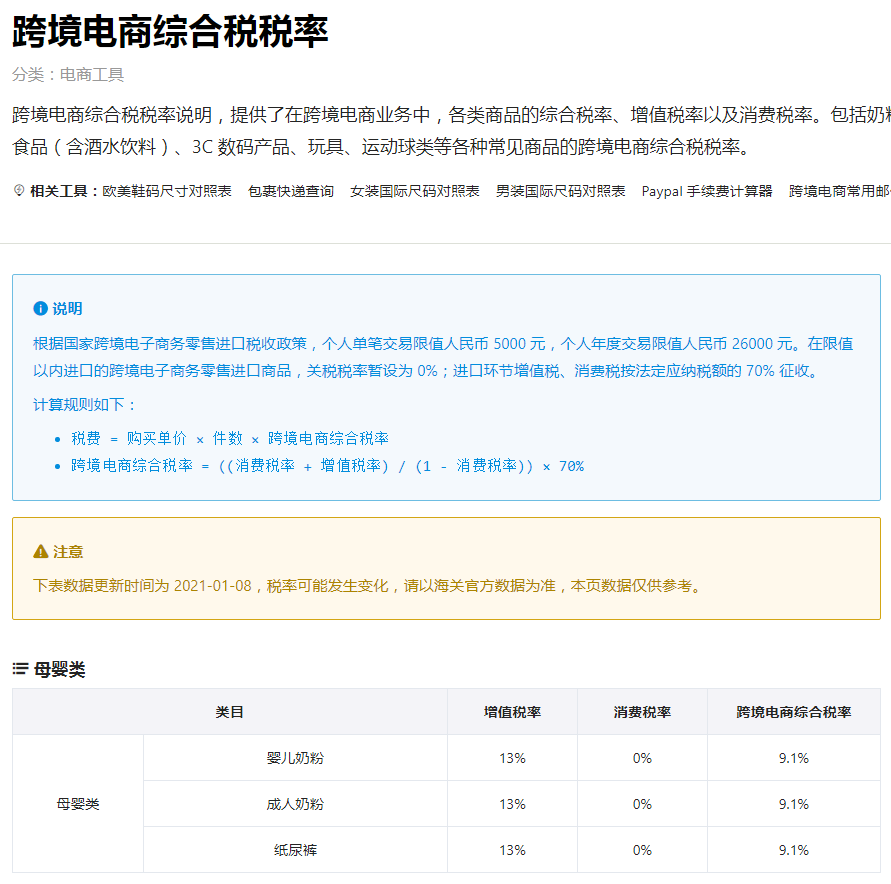
Task: Click the 消费税率 column header
Action: pyautogui.click(x=642, y=712)
